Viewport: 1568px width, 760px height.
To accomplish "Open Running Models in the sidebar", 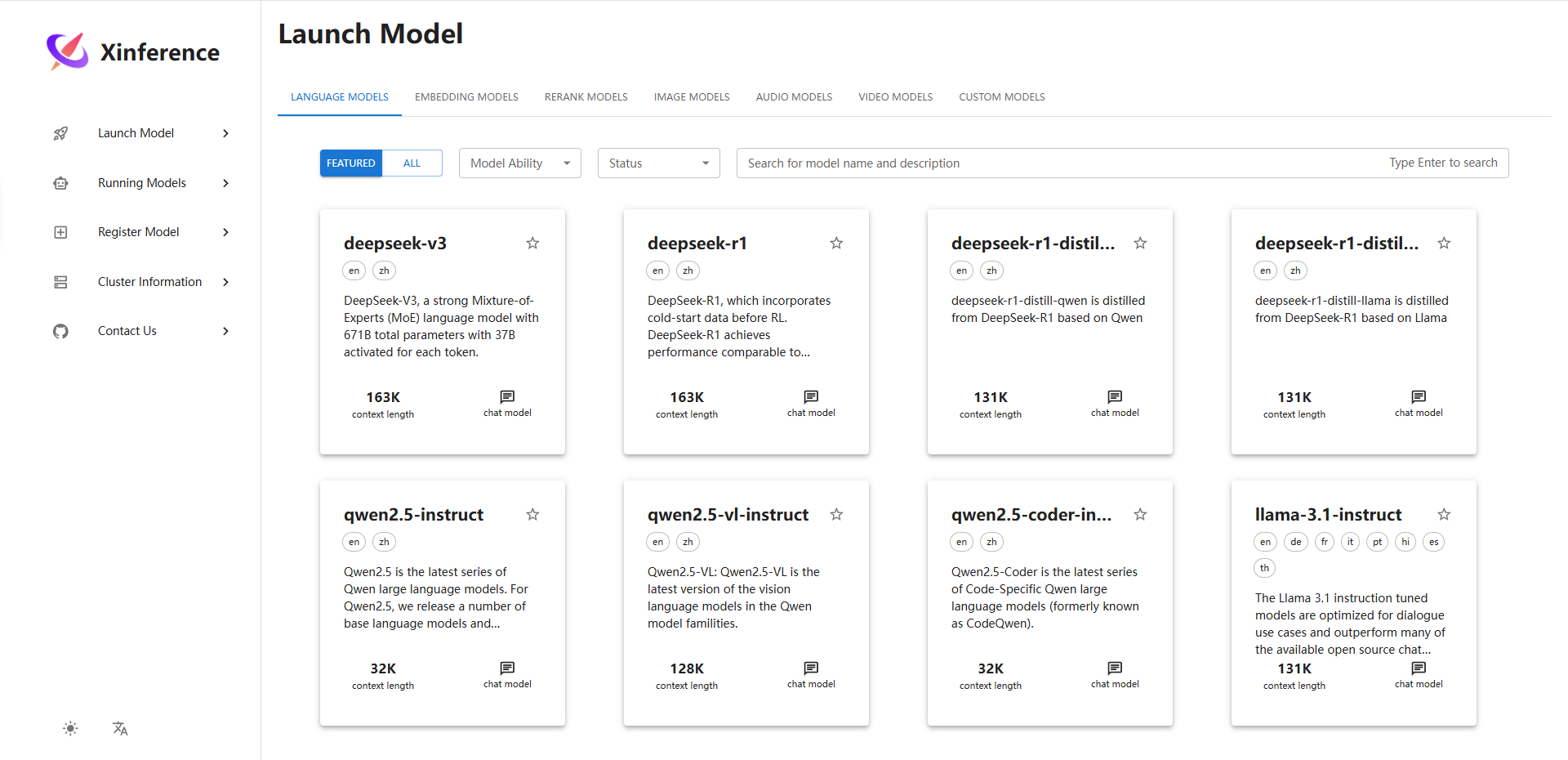I will tap(142, 183).
